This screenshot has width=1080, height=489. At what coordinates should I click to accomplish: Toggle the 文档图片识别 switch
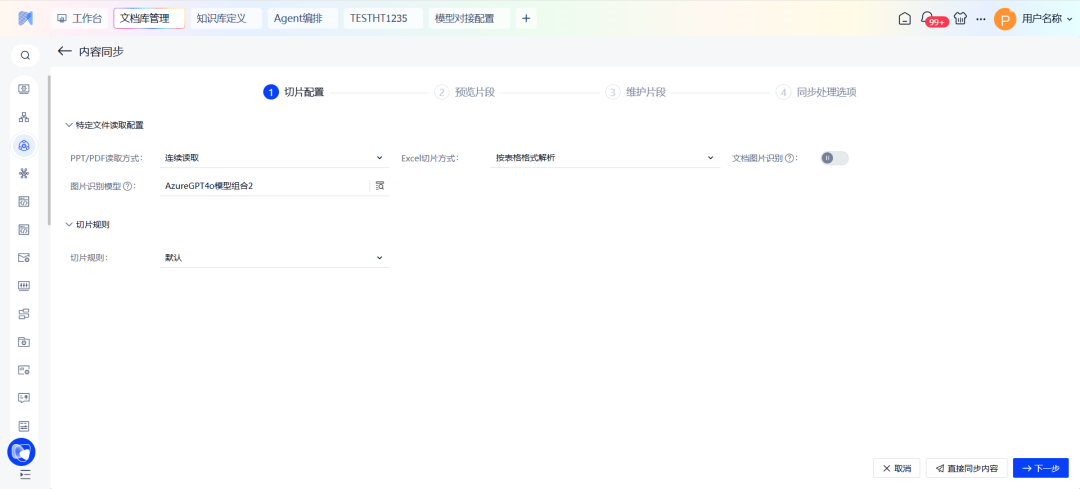pos(834,158)
